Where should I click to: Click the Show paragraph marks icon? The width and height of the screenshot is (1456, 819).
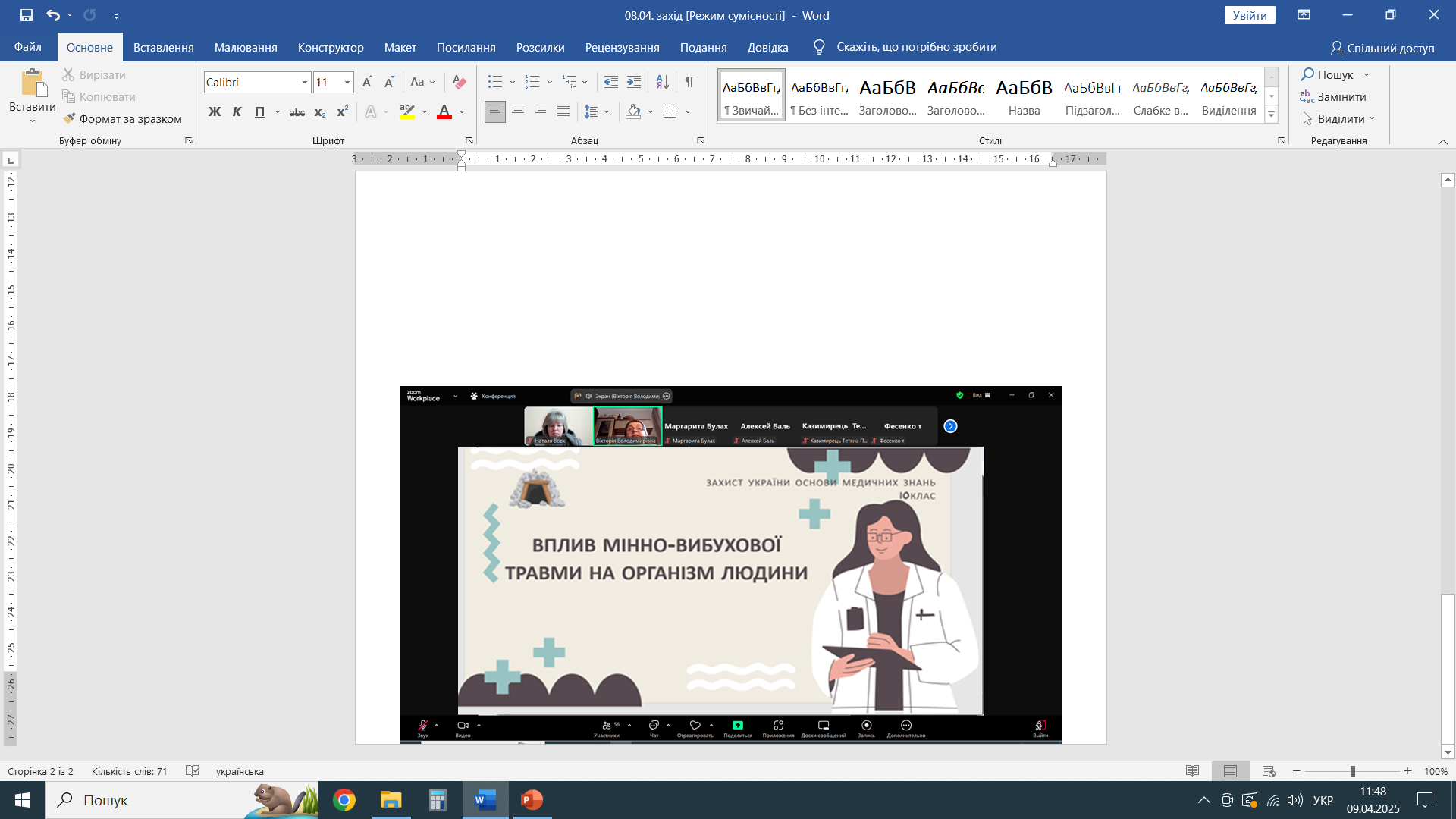pos(689,82)
